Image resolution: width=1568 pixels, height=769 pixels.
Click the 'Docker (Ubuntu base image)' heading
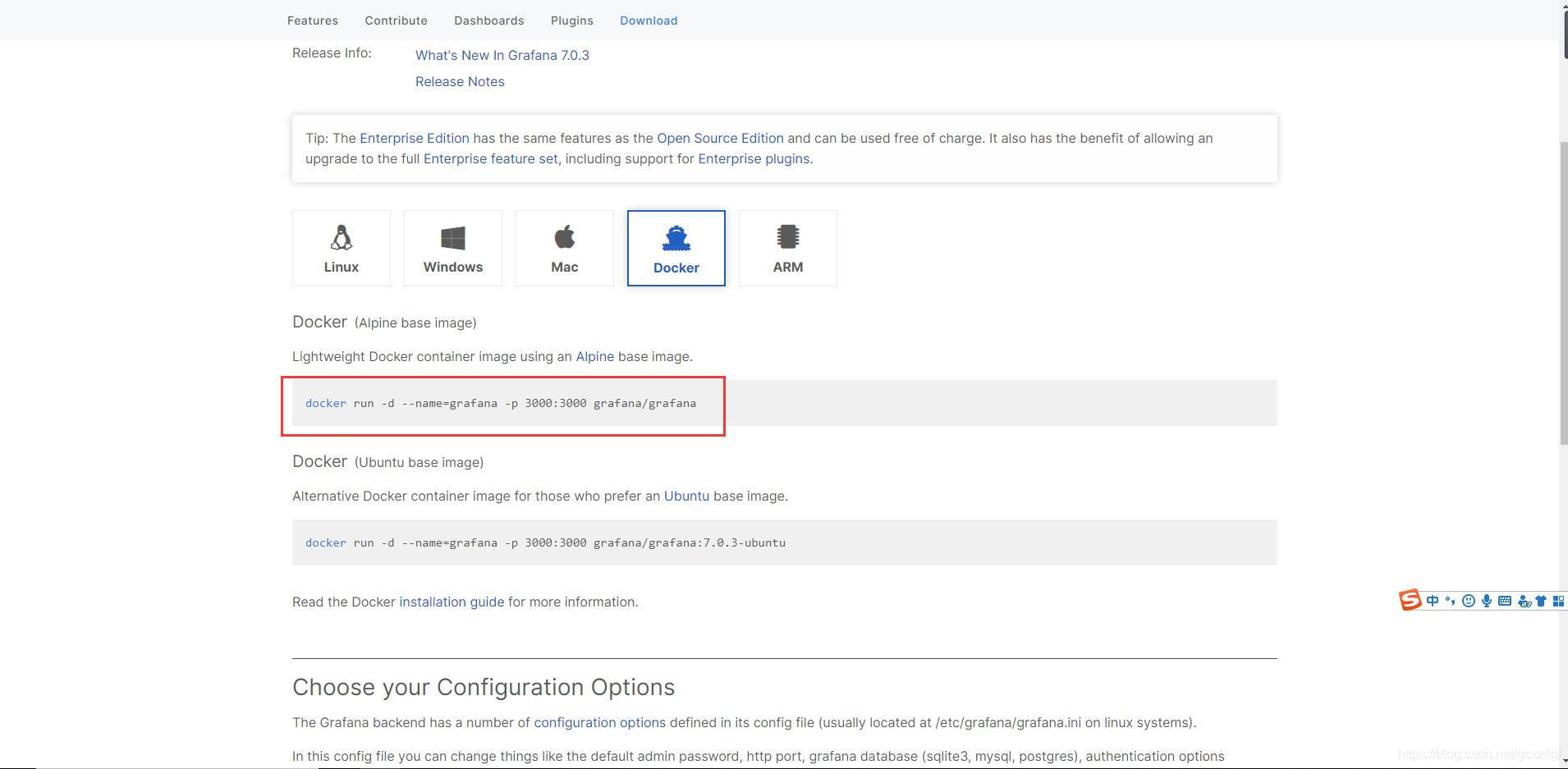point(387,461)
